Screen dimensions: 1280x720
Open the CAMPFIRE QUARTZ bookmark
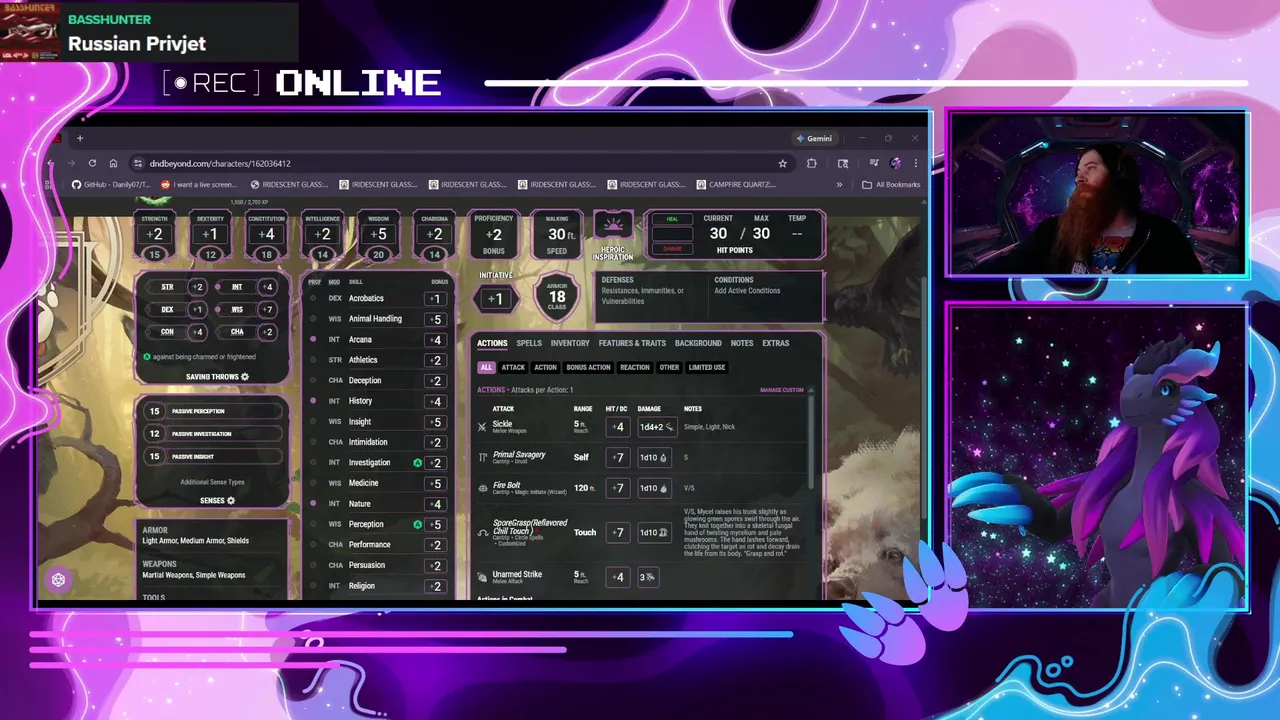(736, 184)
